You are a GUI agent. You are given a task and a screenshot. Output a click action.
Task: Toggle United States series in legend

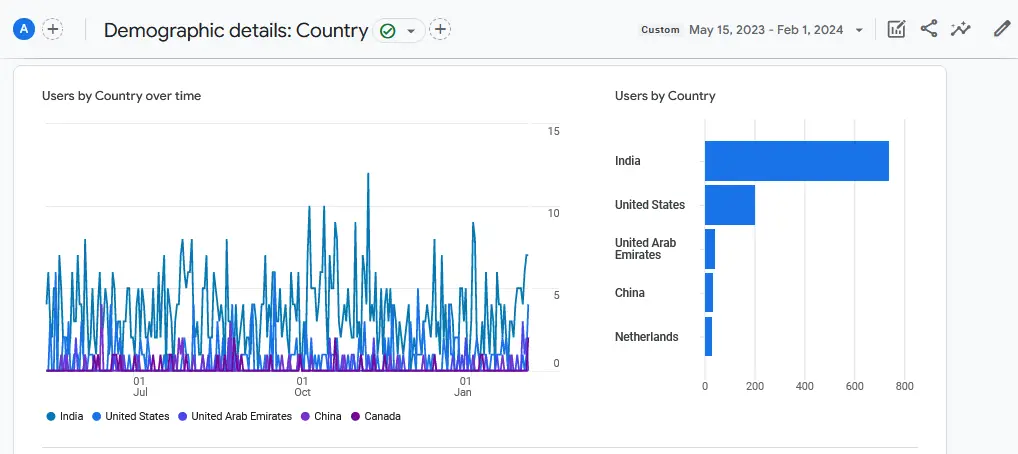(x=130, y=416)
